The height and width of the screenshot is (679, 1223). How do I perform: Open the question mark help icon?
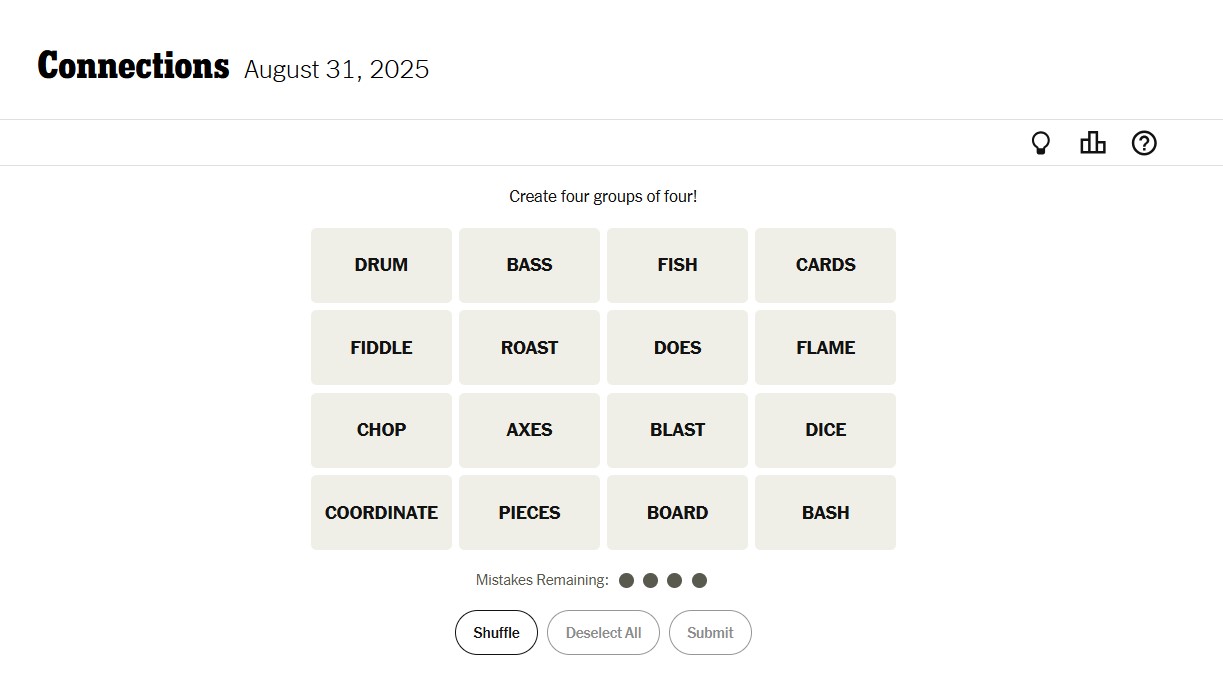1144,143
